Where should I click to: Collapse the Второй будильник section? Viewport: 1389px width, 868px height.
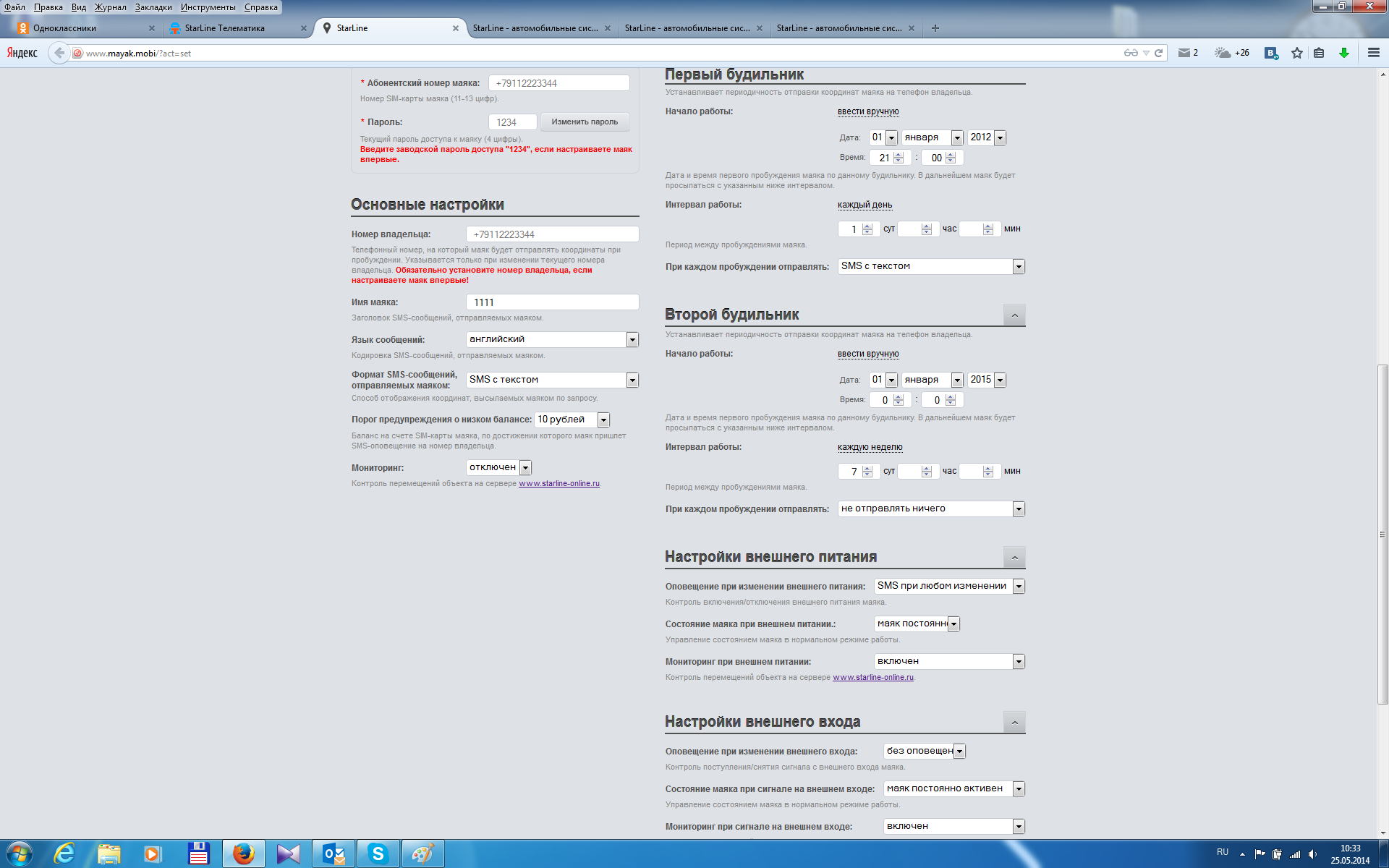1014,315
